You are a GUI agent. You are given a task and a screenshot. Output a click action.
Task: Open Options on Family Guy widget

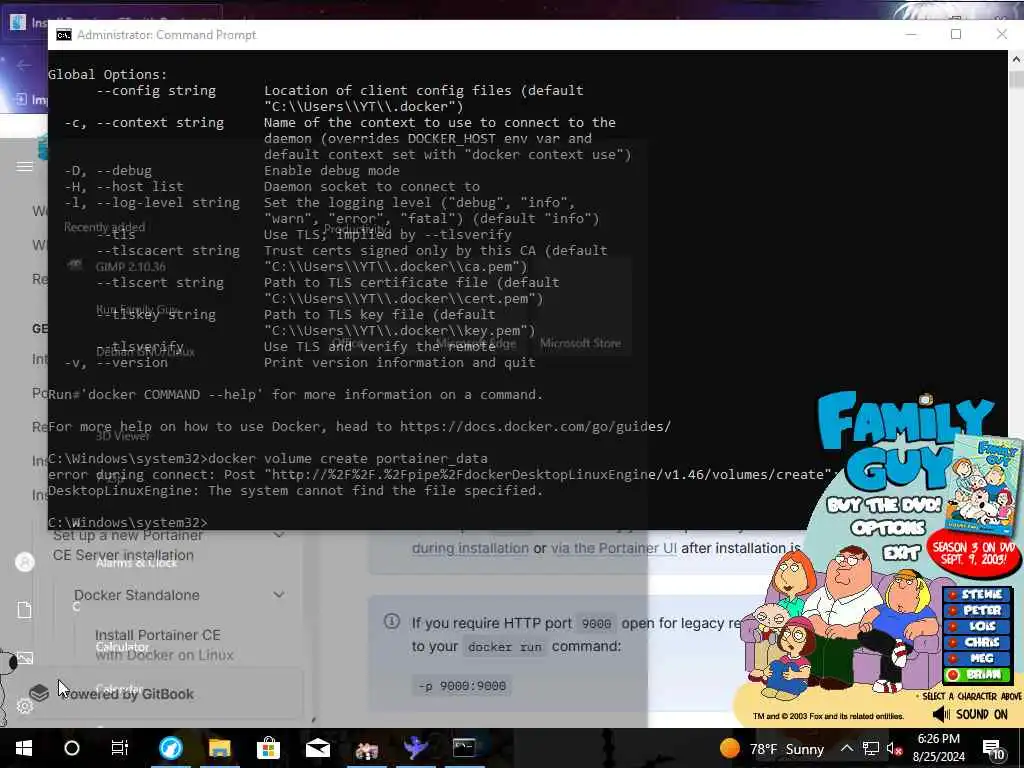[887, 528]
